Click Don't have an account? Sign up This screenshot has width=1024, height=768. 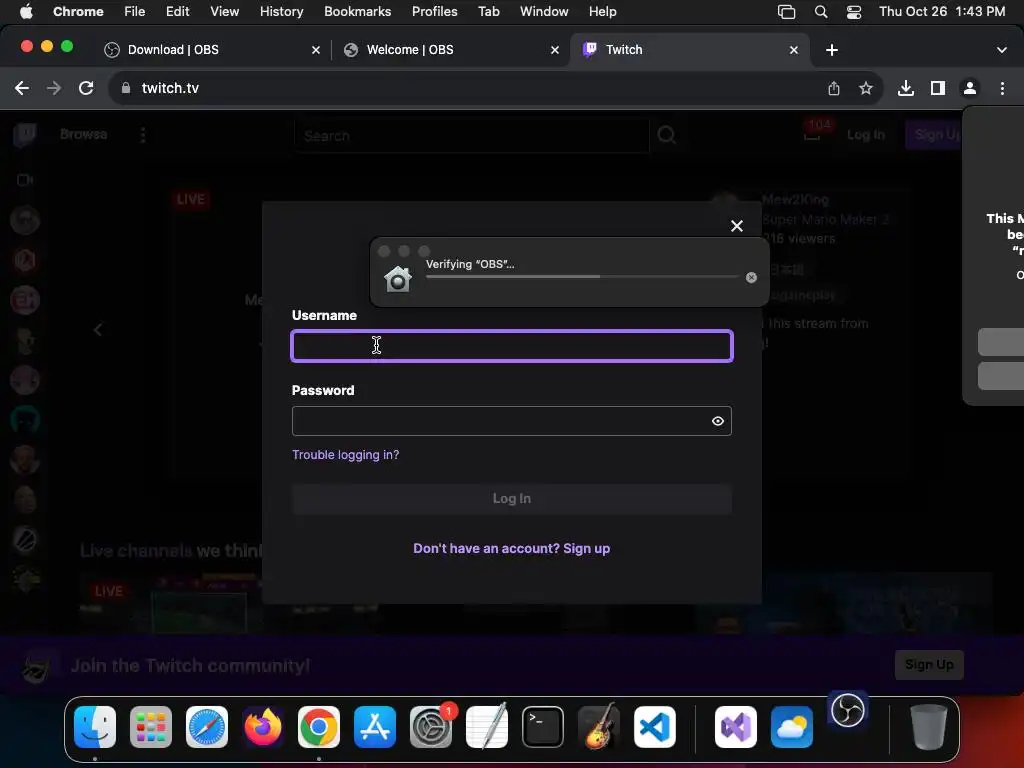point(511,549)
